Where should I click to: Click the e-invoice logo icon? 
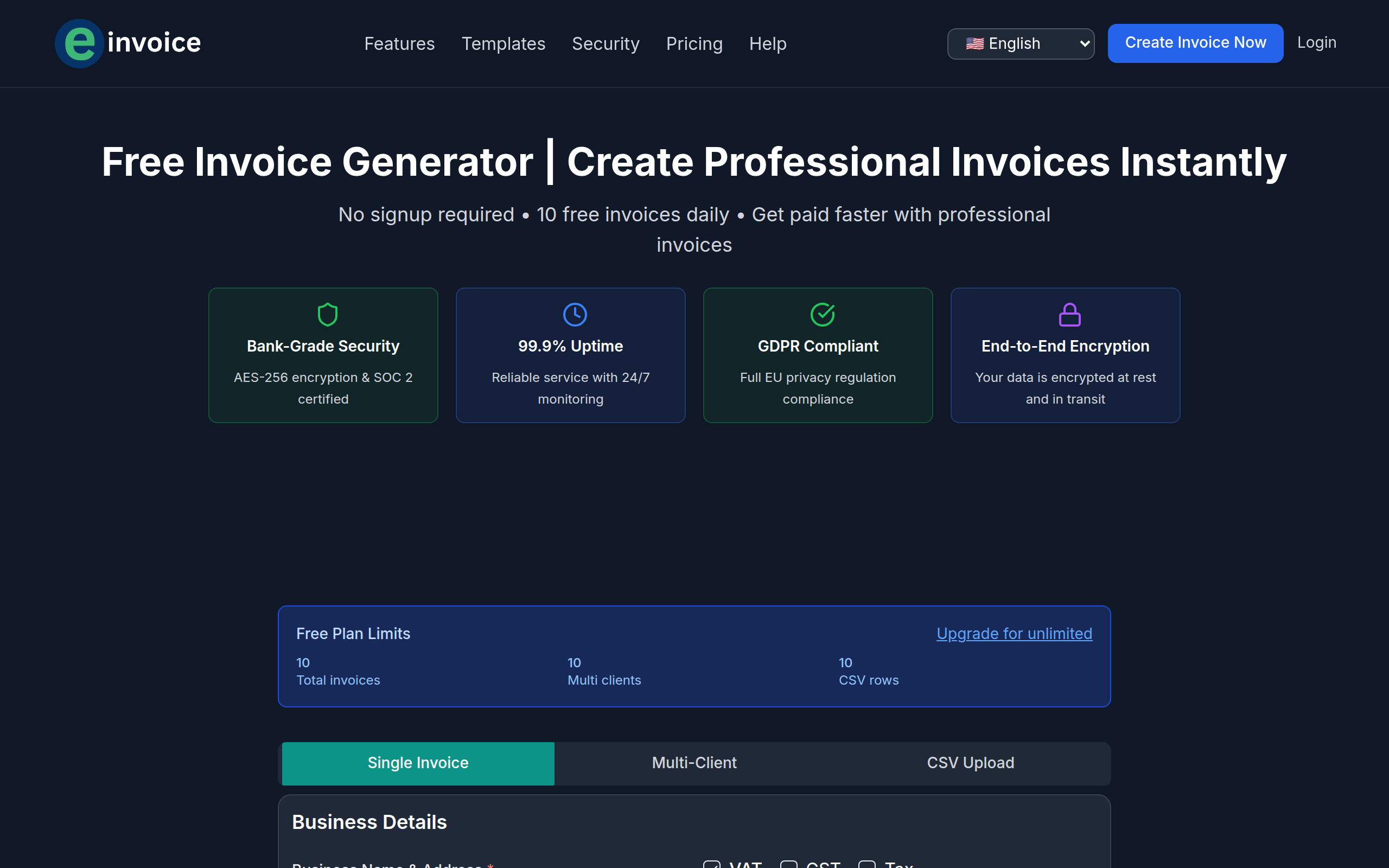(x=80, y=43)
